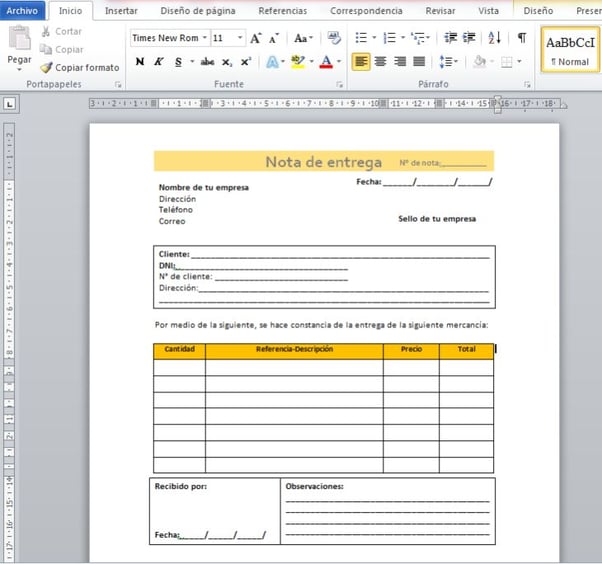Image resolution: width=602 pixels, height=564 pixels.
Task: Open underline style dropdown arrow
Action: coord(192,61)
